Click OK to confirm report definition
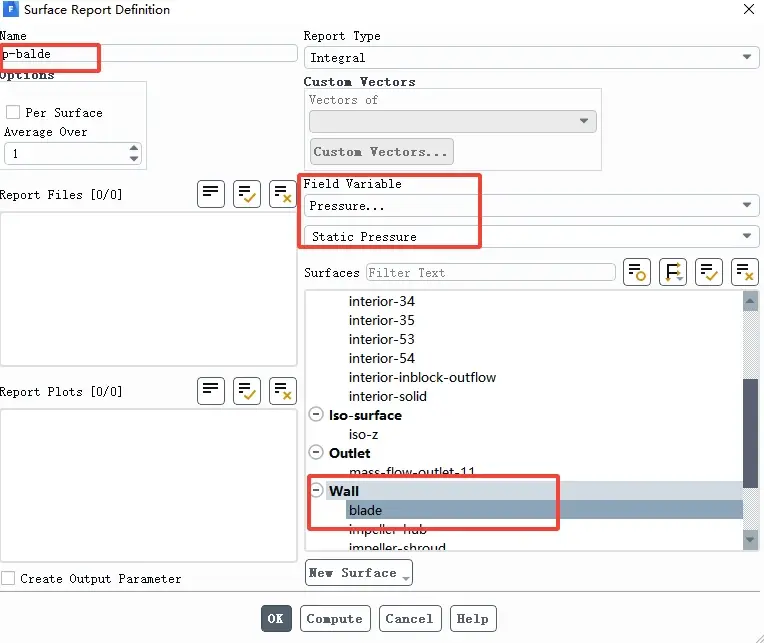 coord(276,618)
